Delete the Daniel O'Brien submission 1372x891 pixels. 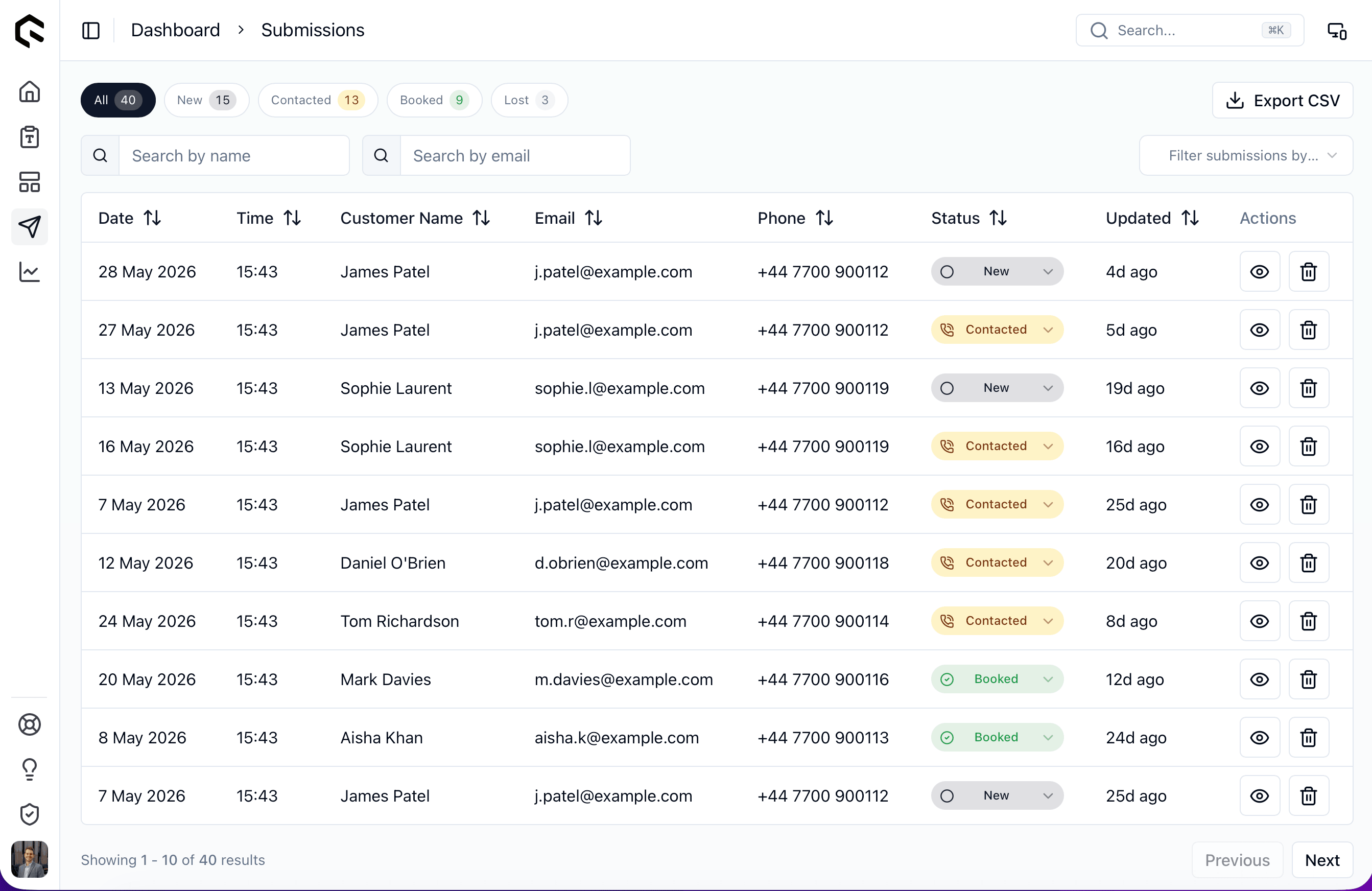click(1309, 563)
